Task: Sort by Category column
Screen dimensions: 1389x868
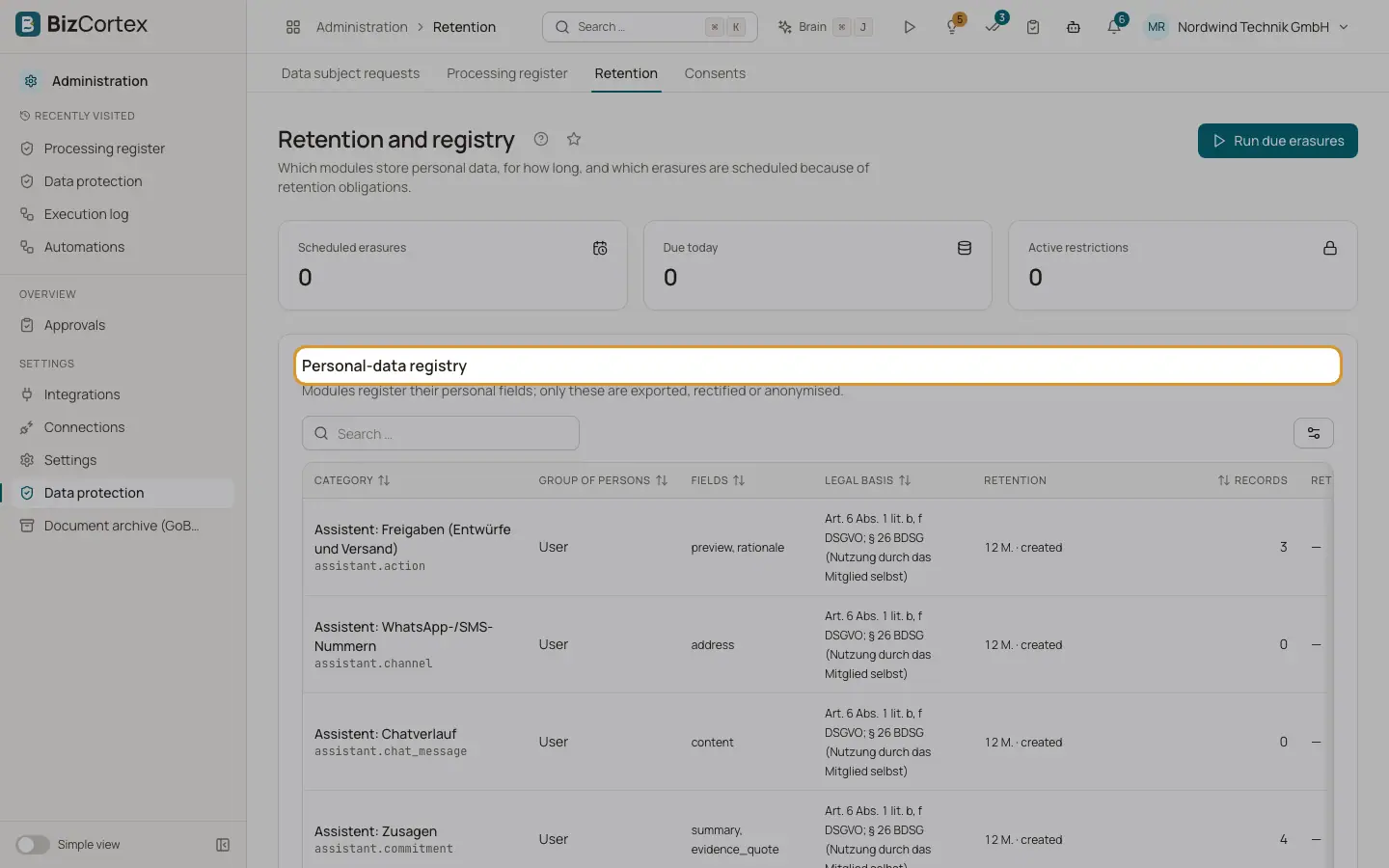Action: 352,480
